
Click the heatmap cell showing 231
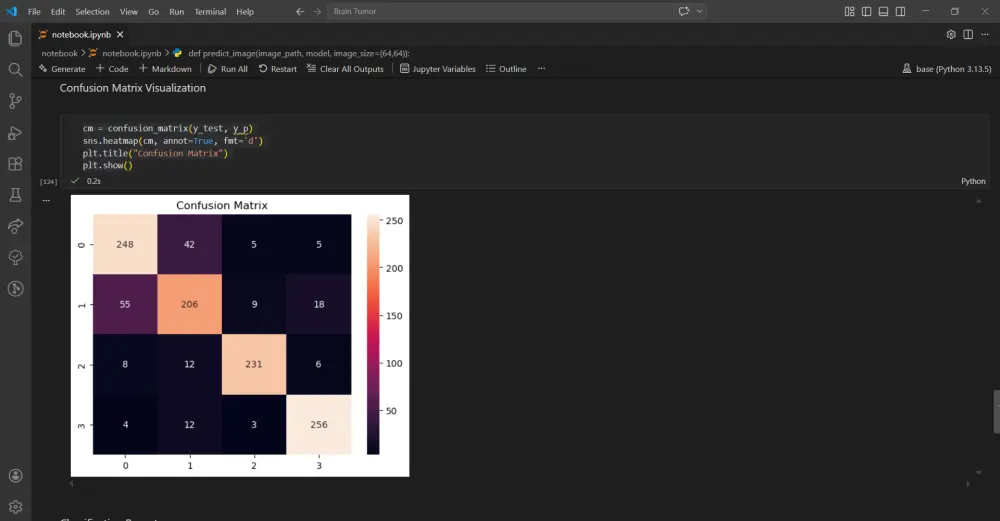[254, 364]
